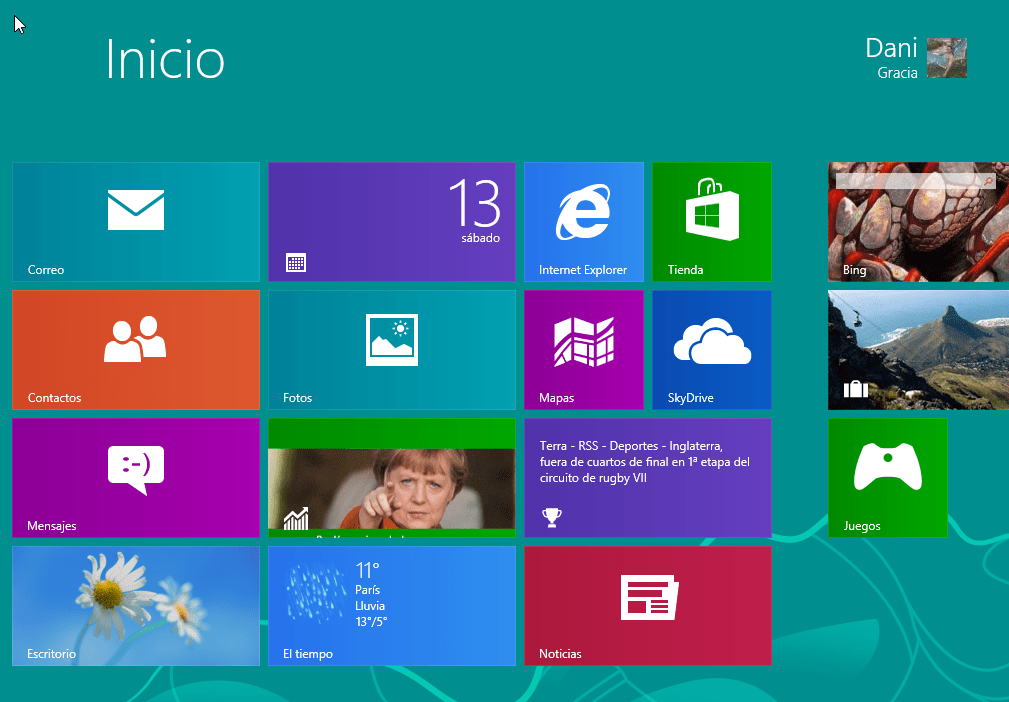Screen dimensions: 1009x702
Task: Open the finance tile with Merkel photo
Action: tap(392, 478)
